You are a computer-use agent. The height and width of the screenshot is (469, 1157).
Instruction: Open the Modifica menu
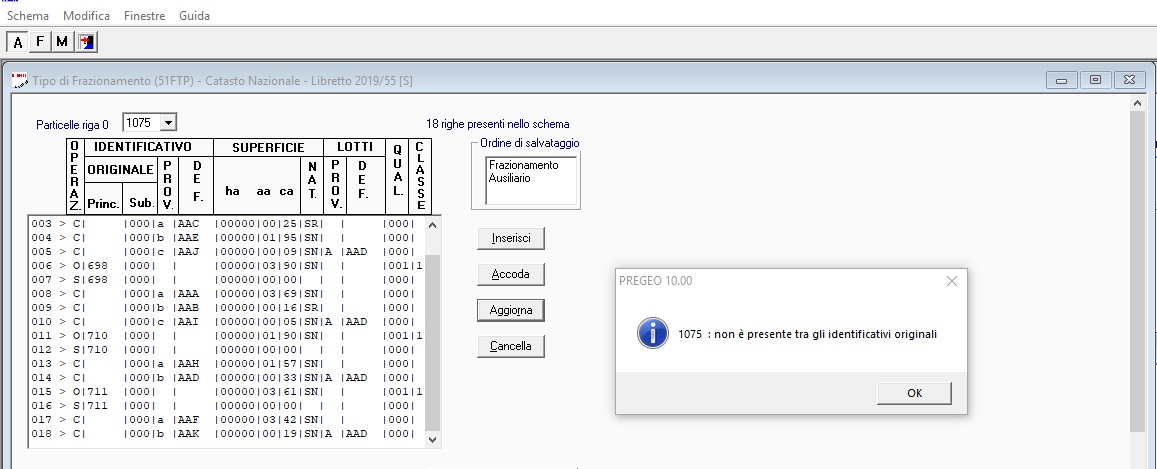tap(87, 17)
